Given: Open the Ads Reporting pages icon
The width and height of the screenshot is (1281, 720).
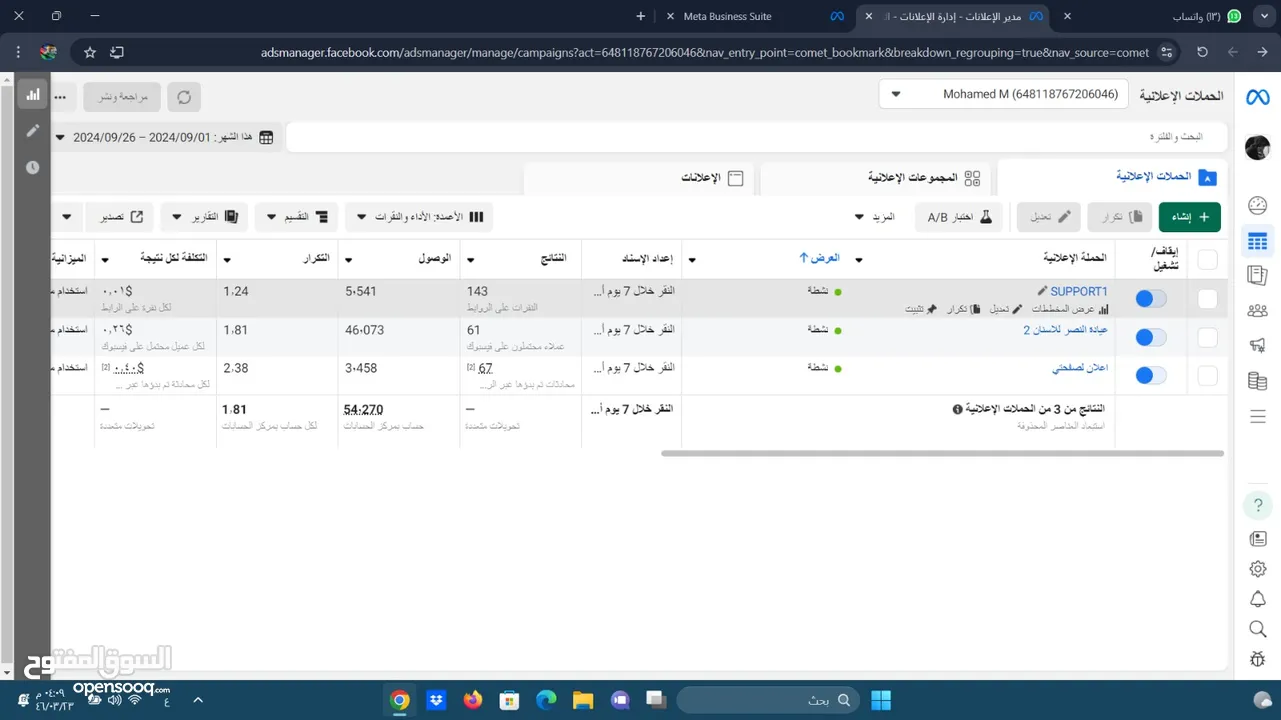Looking at the screenshot, I should pyautogui.click(x=1257, y=275).
